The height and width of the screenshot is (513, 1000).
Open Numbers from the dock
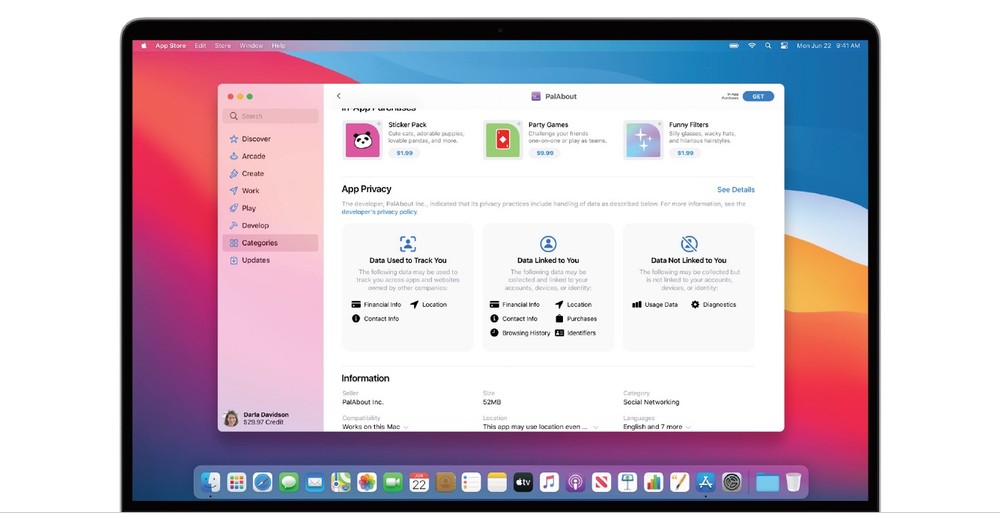pyautogui.click(x=654, y=482)
